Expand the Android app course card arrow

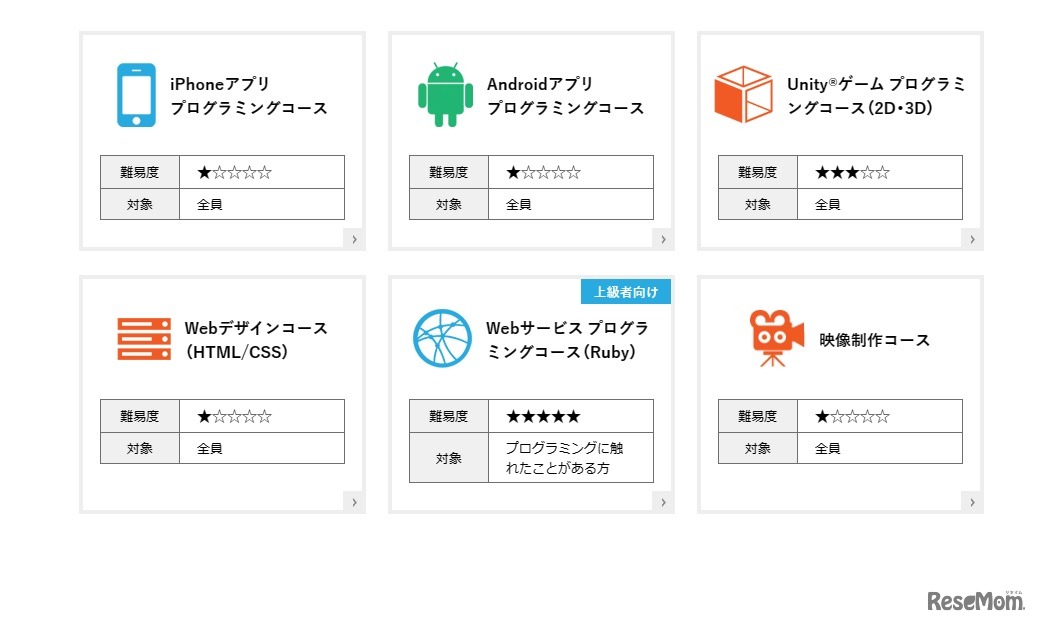coord(663,239)
